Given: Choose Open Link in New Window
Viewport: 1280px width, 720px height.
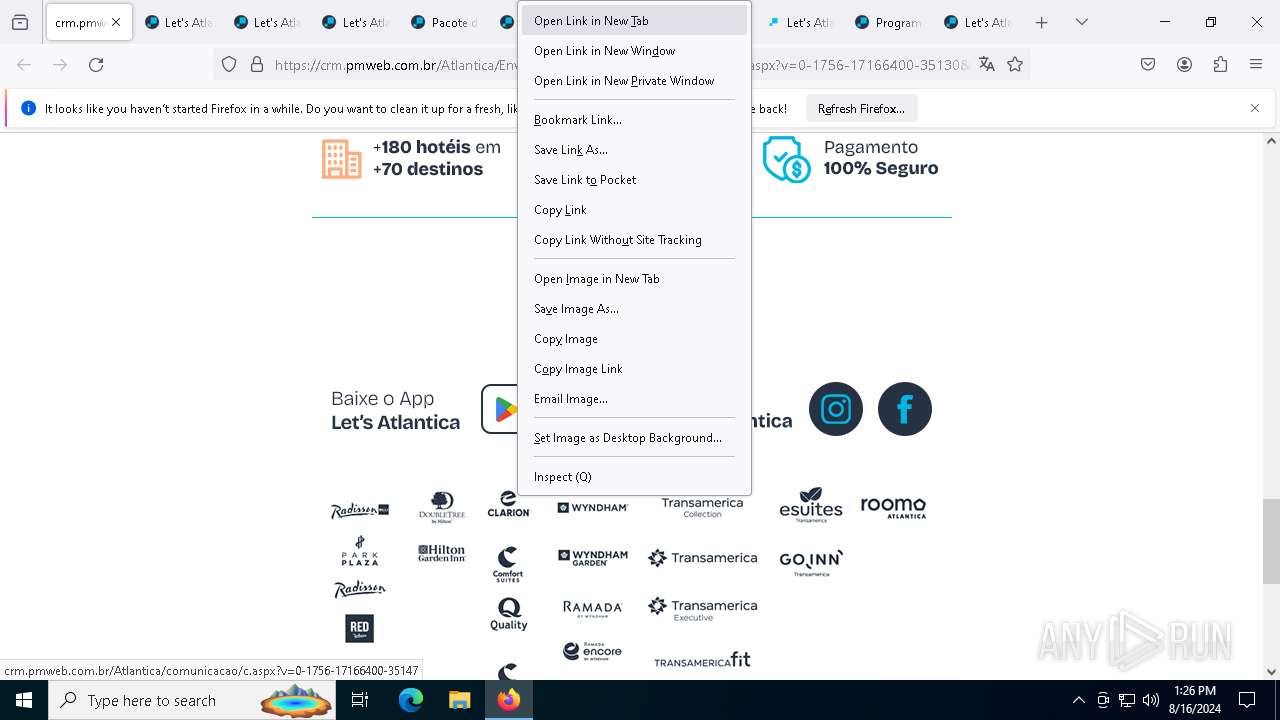Looking at the screenshot, I should click(634, 51).
